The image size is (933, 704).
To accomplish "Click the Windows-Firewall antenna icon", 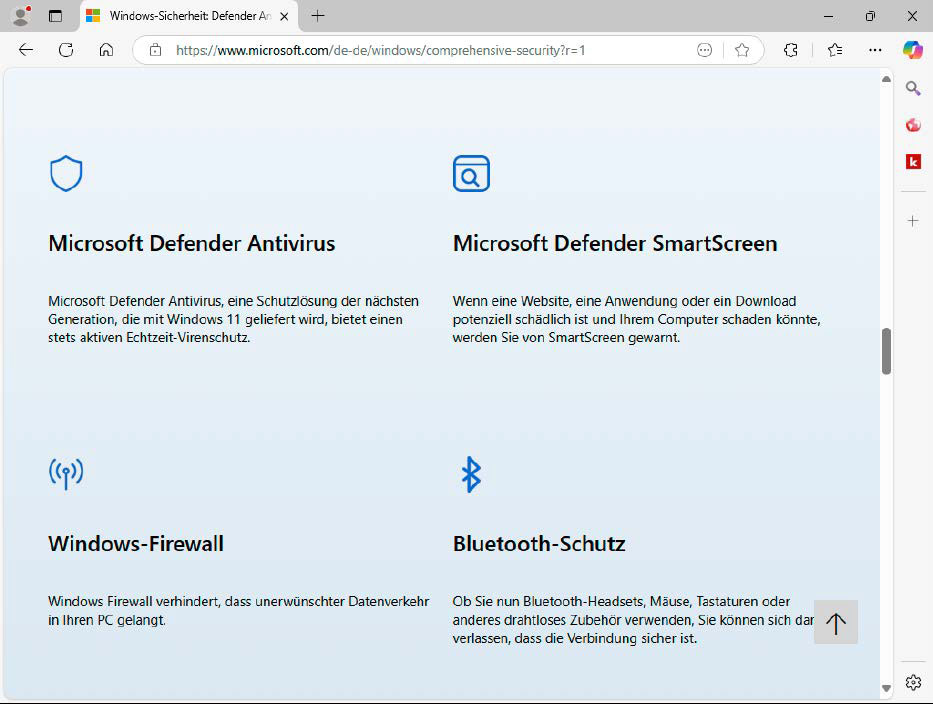I will click(x=66, y=474).
